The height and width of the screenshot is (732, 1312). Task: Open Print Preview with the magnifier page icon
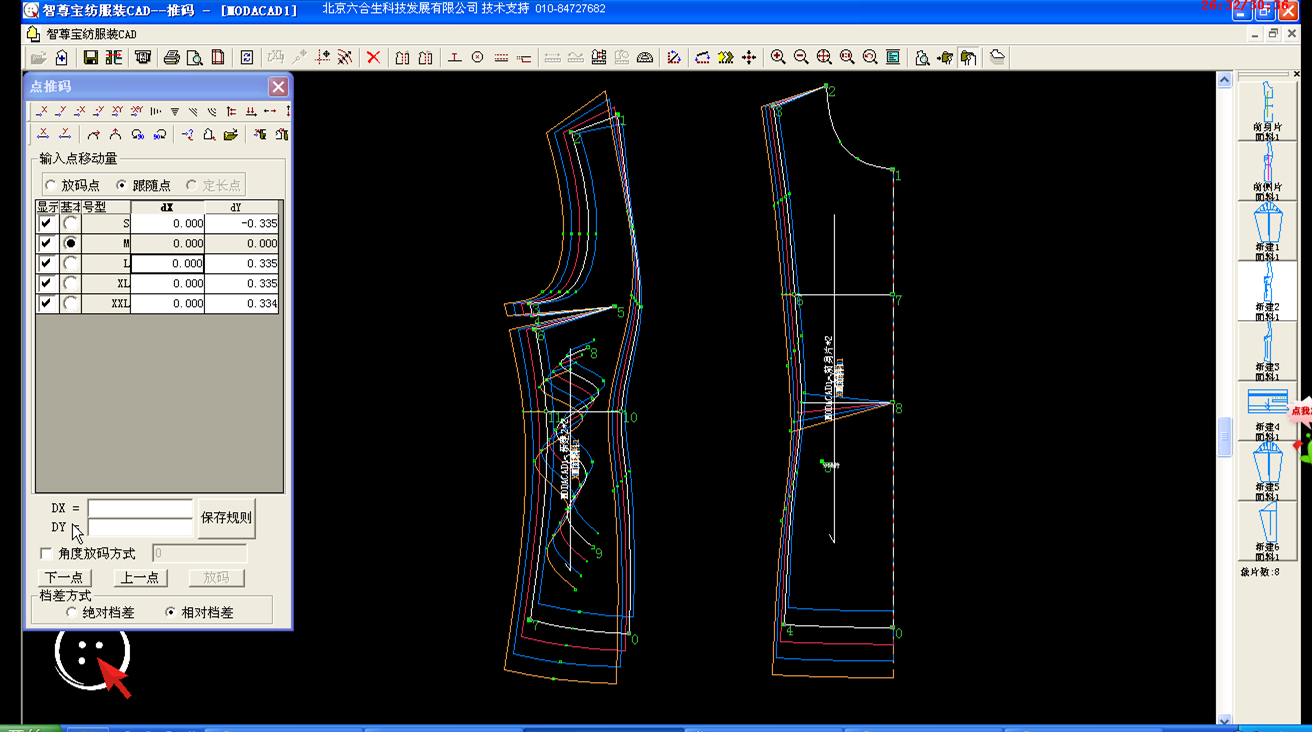(x=194, y=58)
